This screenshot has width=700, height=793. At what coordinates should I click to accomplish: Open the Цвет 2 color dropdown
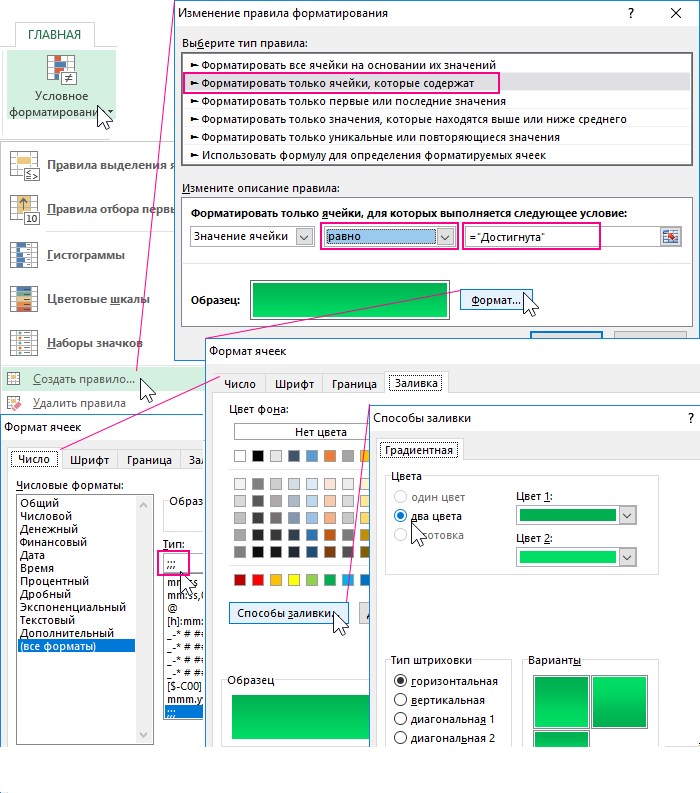(x=627, y=557)
